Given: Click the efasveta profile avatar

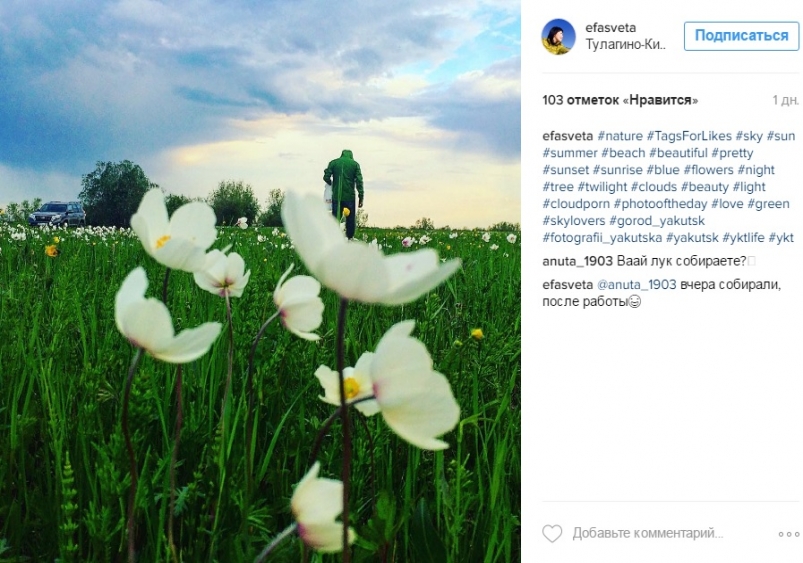Looking at the screenshot, I should click(558, 36).
